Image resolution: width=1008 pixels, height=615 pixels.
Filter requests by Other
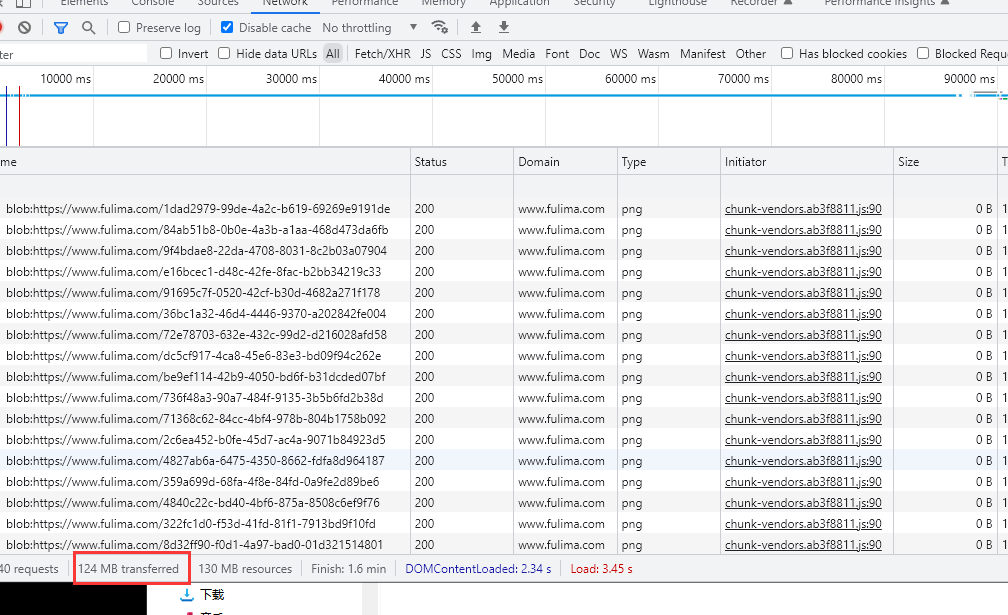click(x=751, y=54)
